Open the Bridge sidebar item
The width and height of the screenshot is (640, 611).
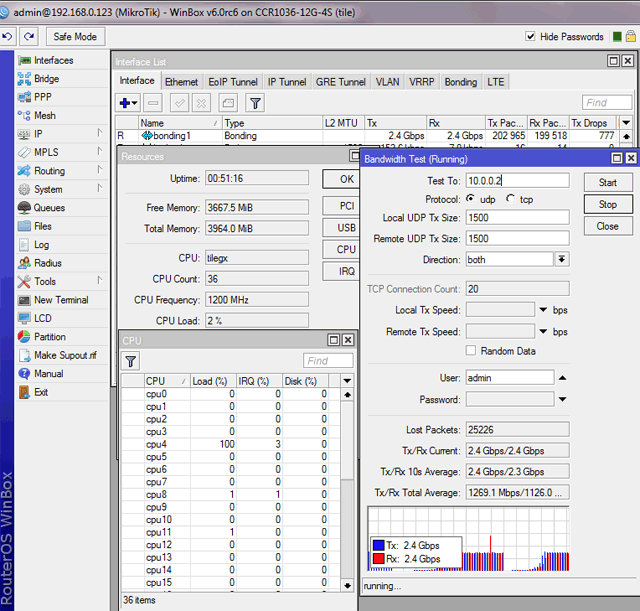tap(46, 79)
